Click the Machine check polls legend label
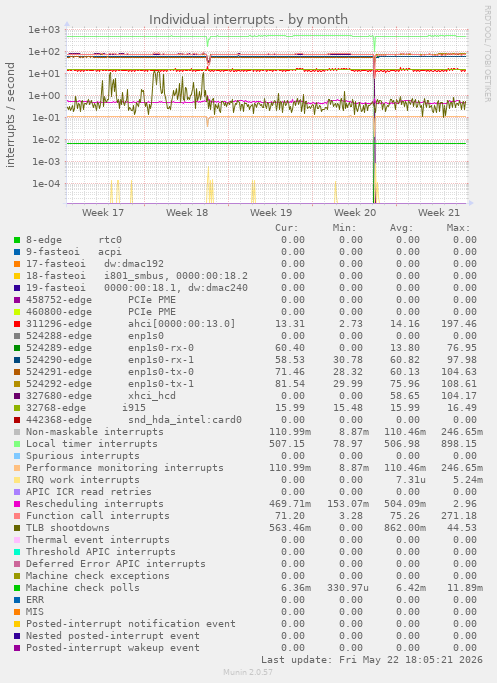Screen dimensions: 497x683 (83, 588)
